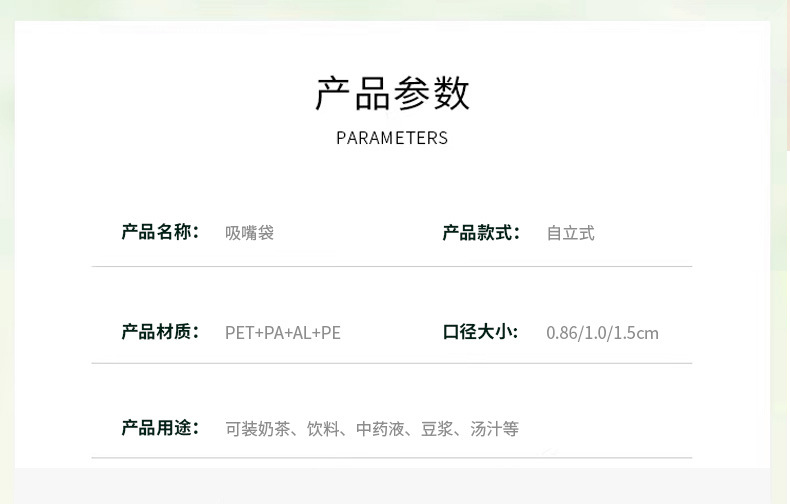Click the PARAMETERS subtitle text

tap(392, 138)
